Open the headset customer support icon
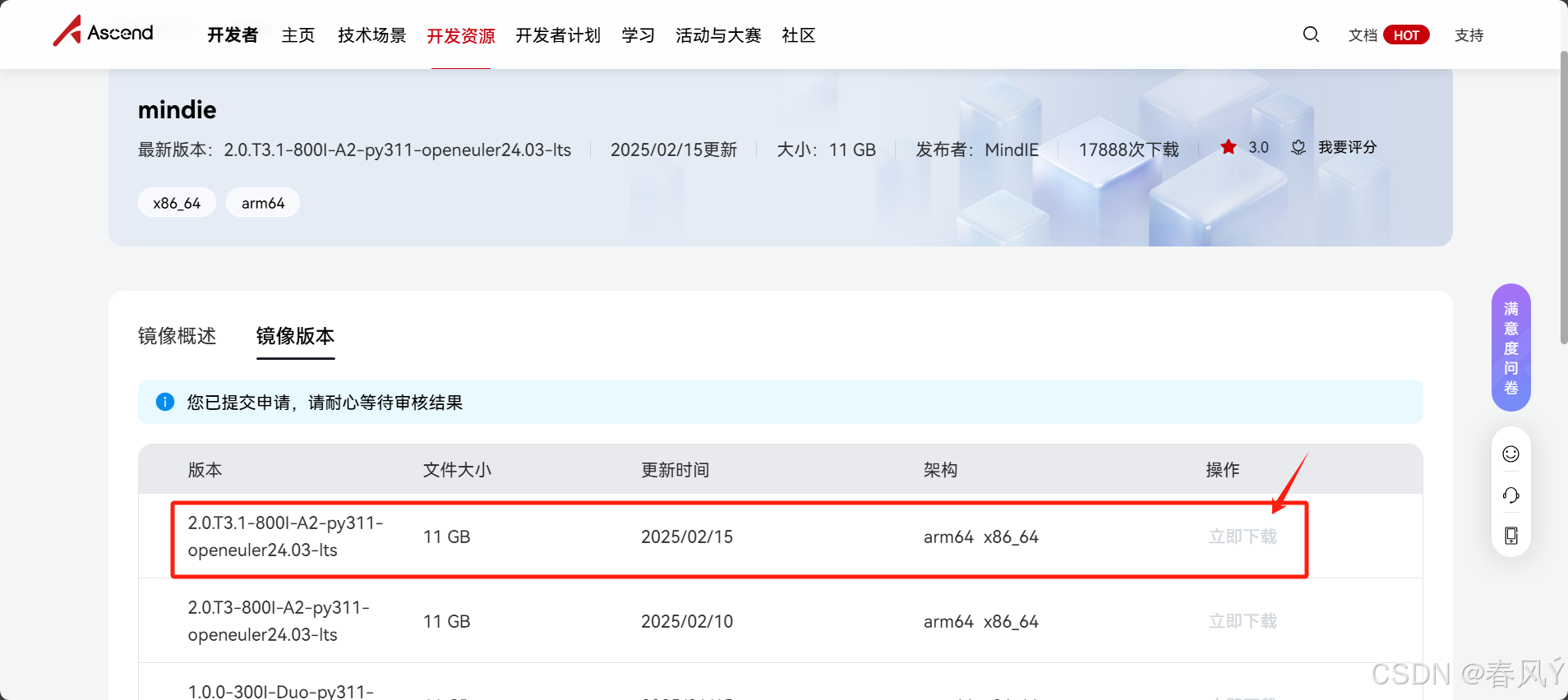The width and height of the screenshot is (1568, 700). tap(1510, 495)
